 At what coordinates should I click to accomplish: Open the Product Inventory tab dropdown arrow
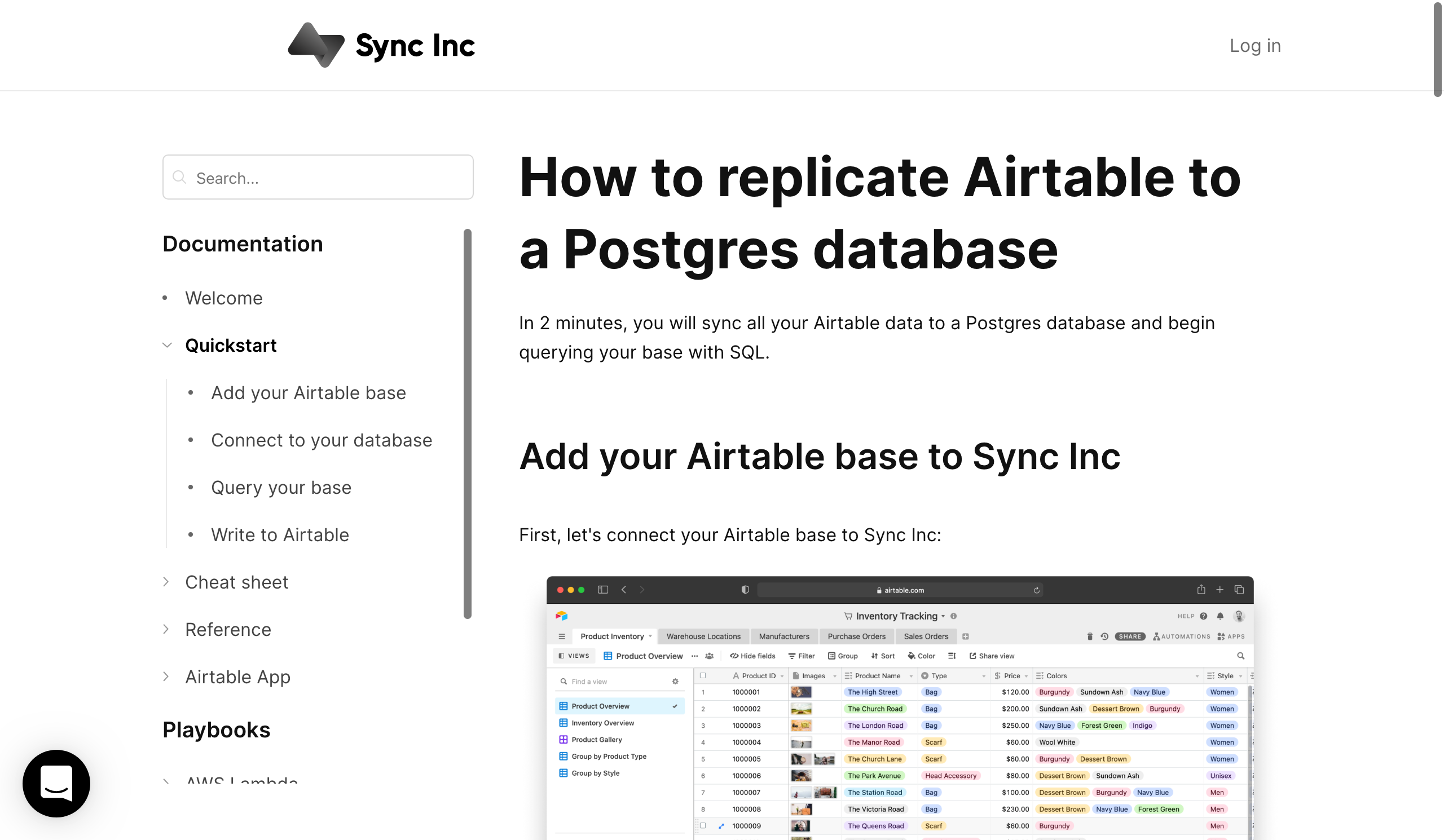click(650, 636)
